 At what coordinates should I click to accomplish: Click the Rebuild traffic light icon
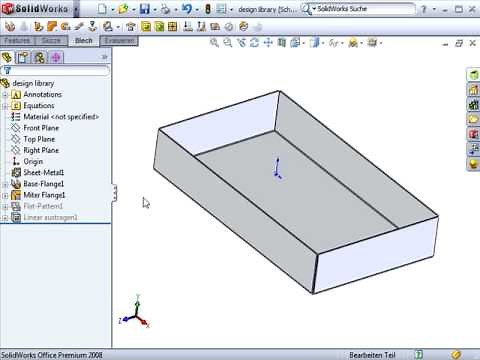207,9
